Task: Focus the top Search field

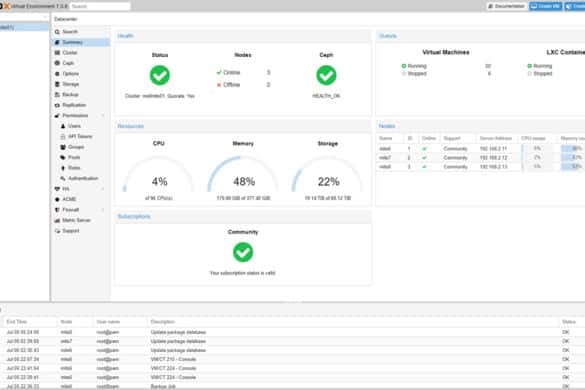Action: (100, 6)
